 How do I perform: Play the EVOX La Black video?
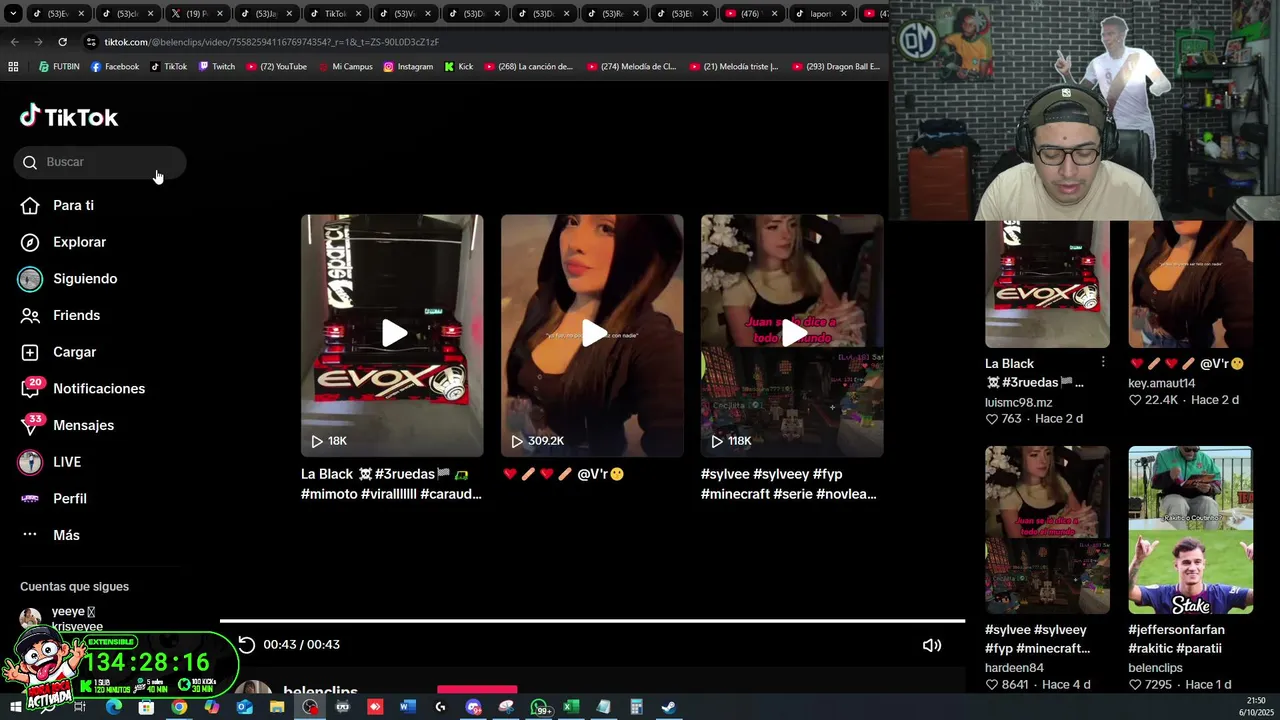pyautogui.click(x=392, y=335)
